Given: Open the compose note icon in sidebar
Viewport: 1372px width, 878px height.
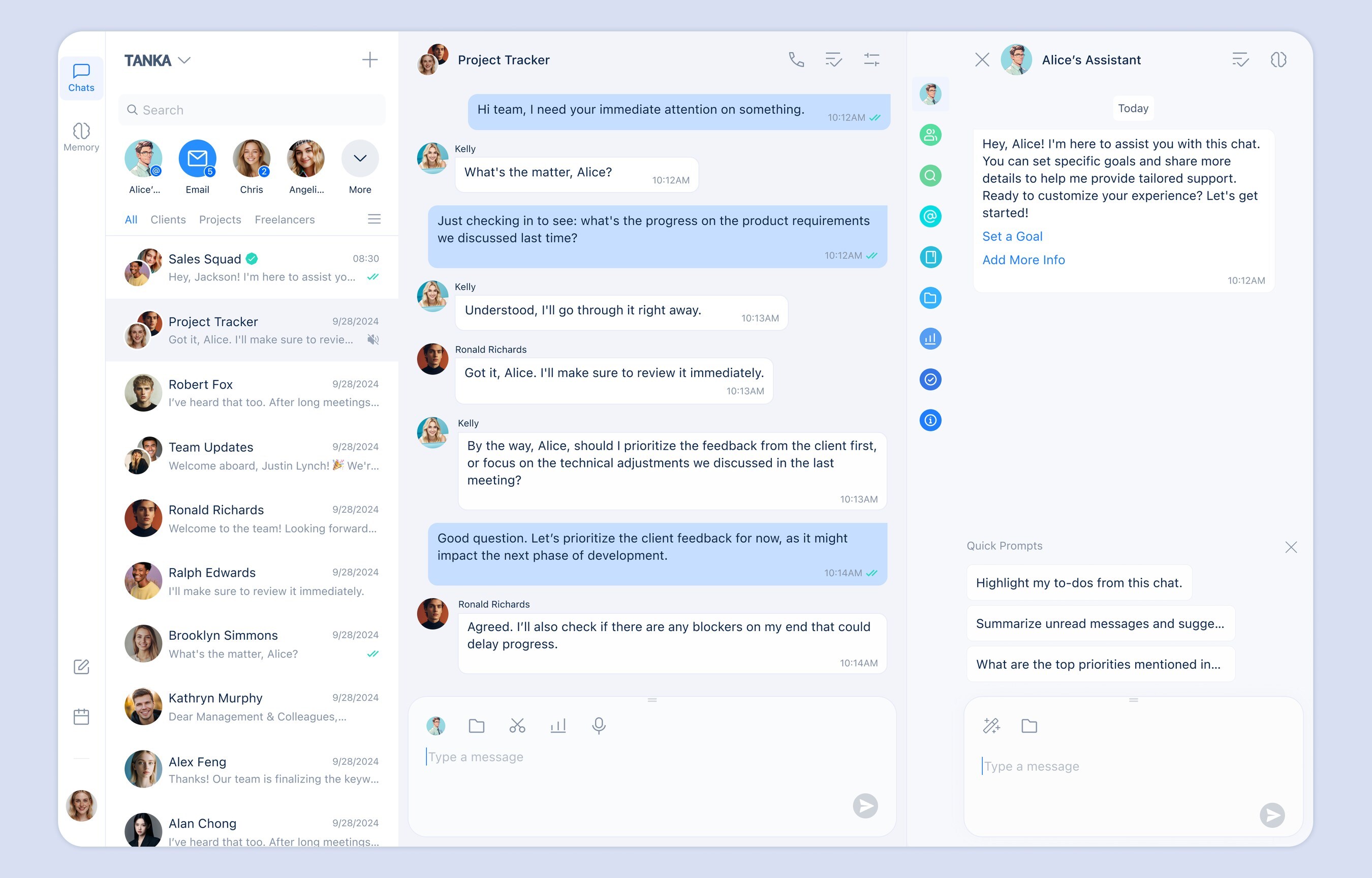Looking at the screenshot, I should coord(81,667).
